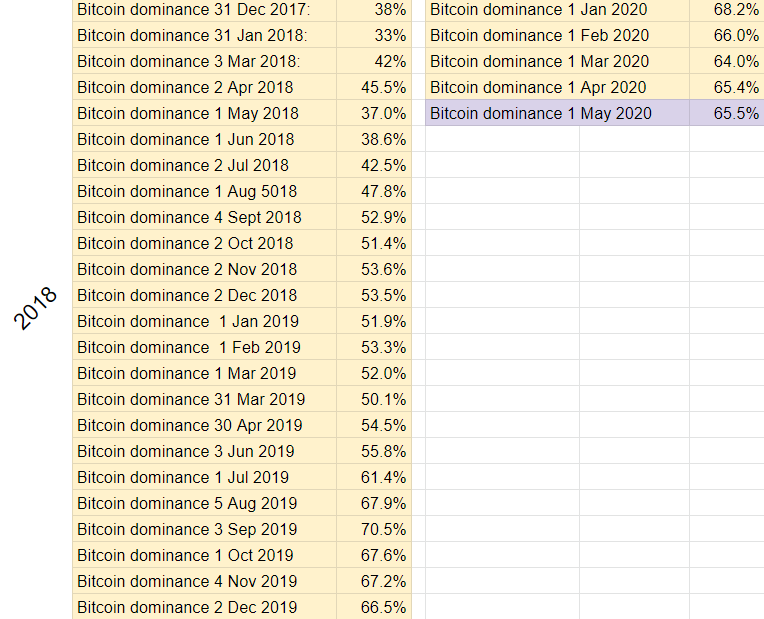Select the empty cell below 1 May 2020
Viewport: 764px width, 619px height.
[502, 139]
